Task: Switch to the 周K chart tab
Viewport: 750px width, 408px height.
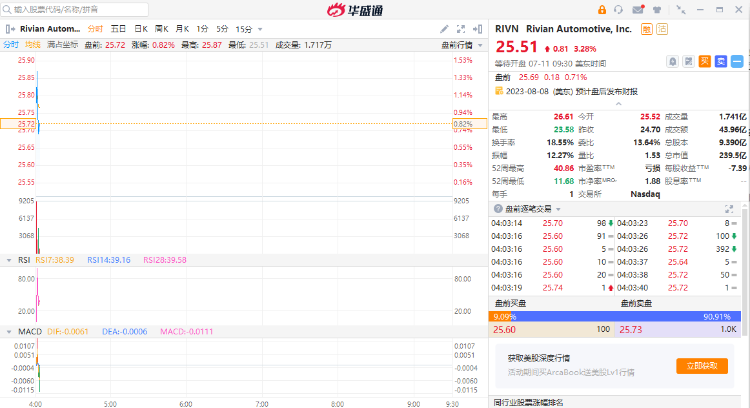Action: tap(162, 29)
